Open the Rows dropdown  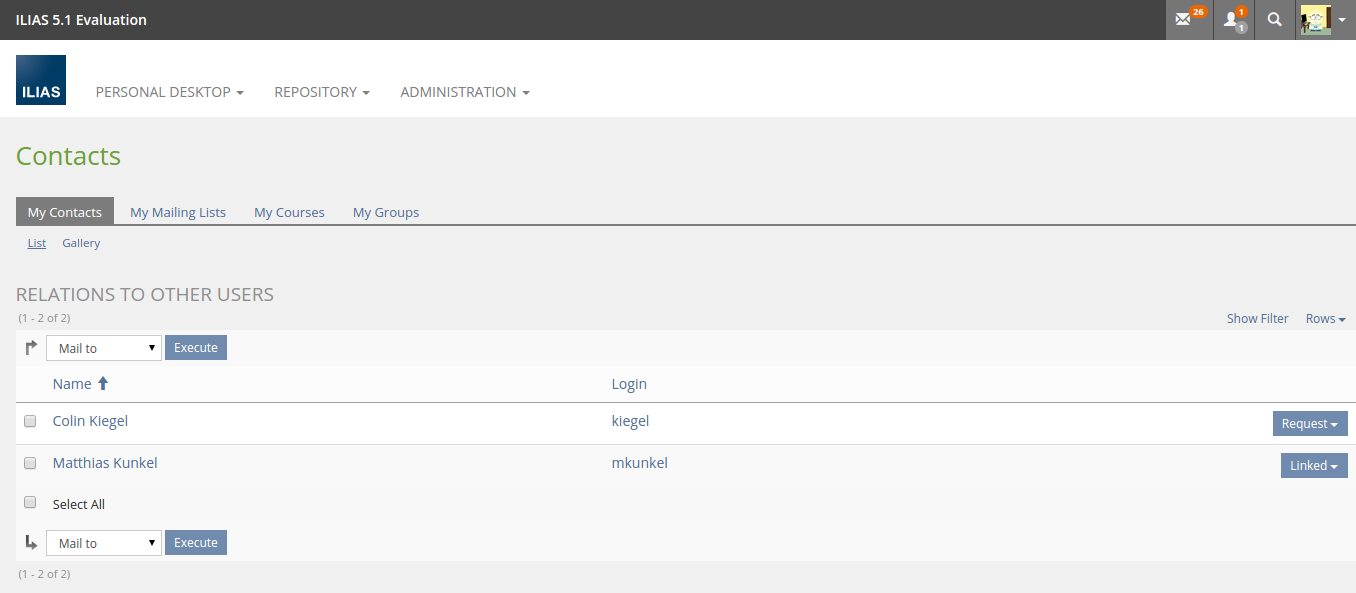(x=1325, y=319)
